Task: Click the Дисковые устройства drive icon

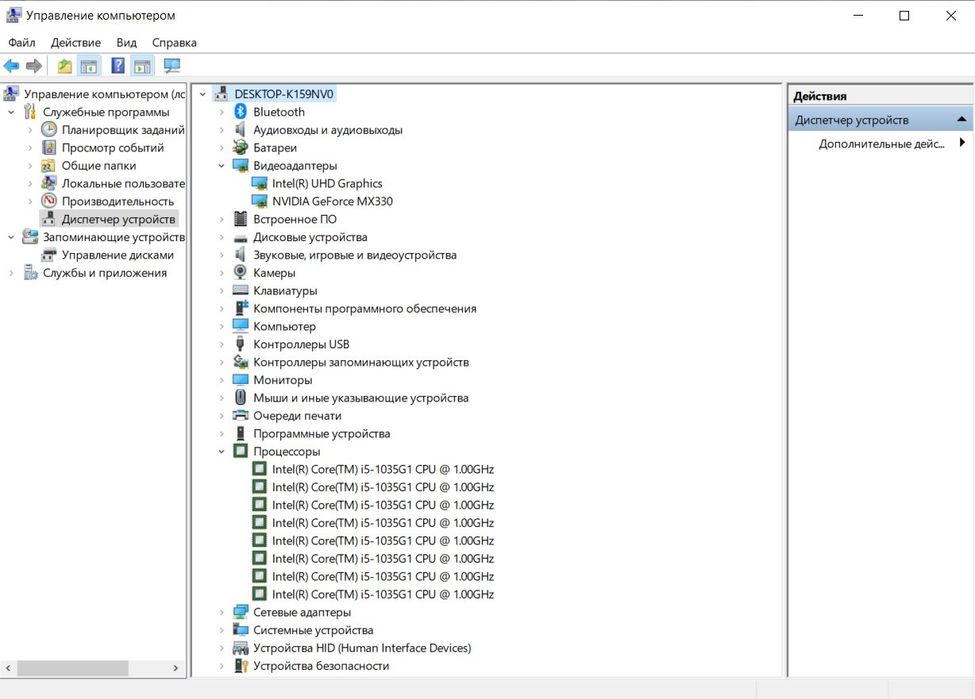Action: tap(240, 237)
